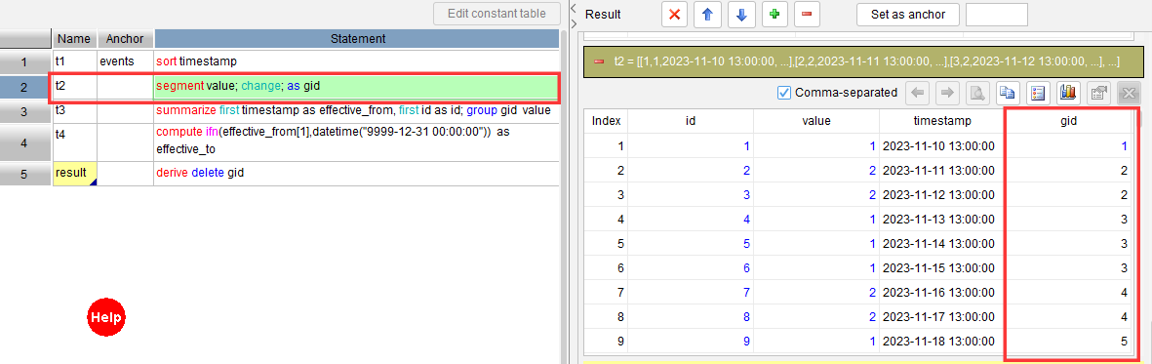
Task: Click the Set as anchor button
Action: (908, 14)
